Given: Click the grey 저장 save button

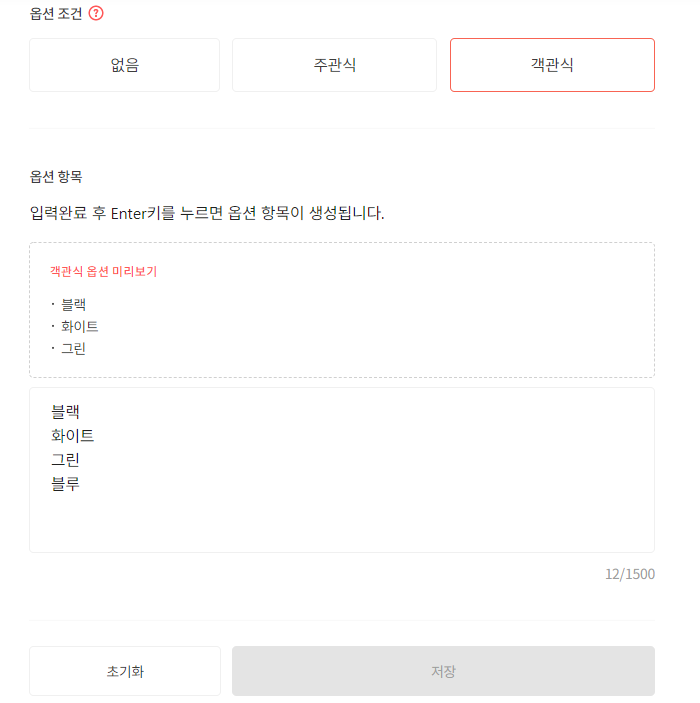Looking at the screenshot, I should [443, 671].
